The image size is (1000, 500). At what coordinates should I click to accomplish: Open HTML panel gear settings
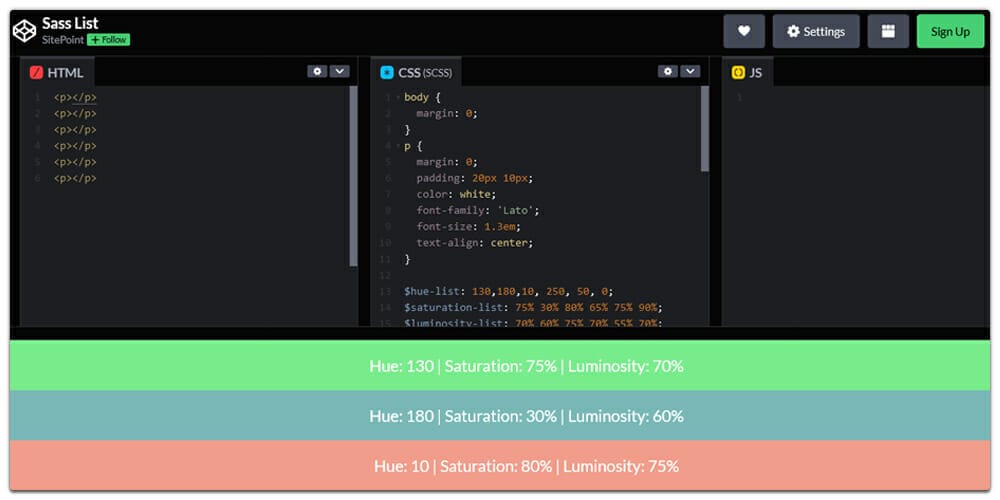pyautogui.click(x=317, y=71)
